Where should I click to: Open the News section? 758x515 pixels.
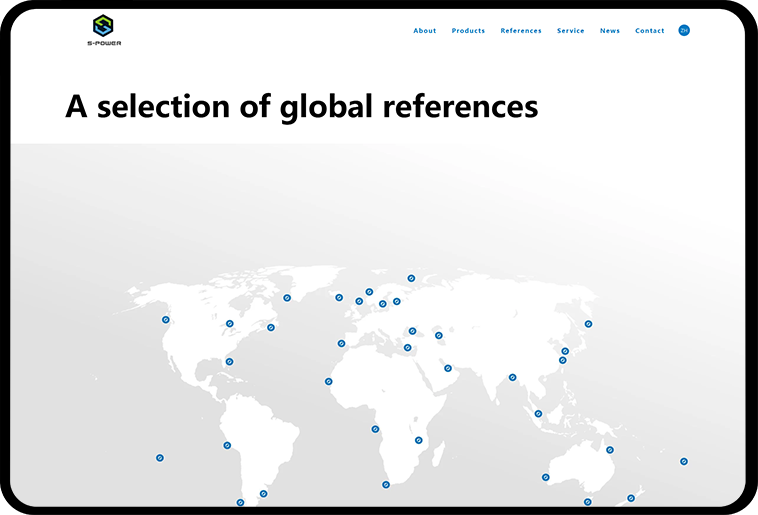(x=610, y=31)
